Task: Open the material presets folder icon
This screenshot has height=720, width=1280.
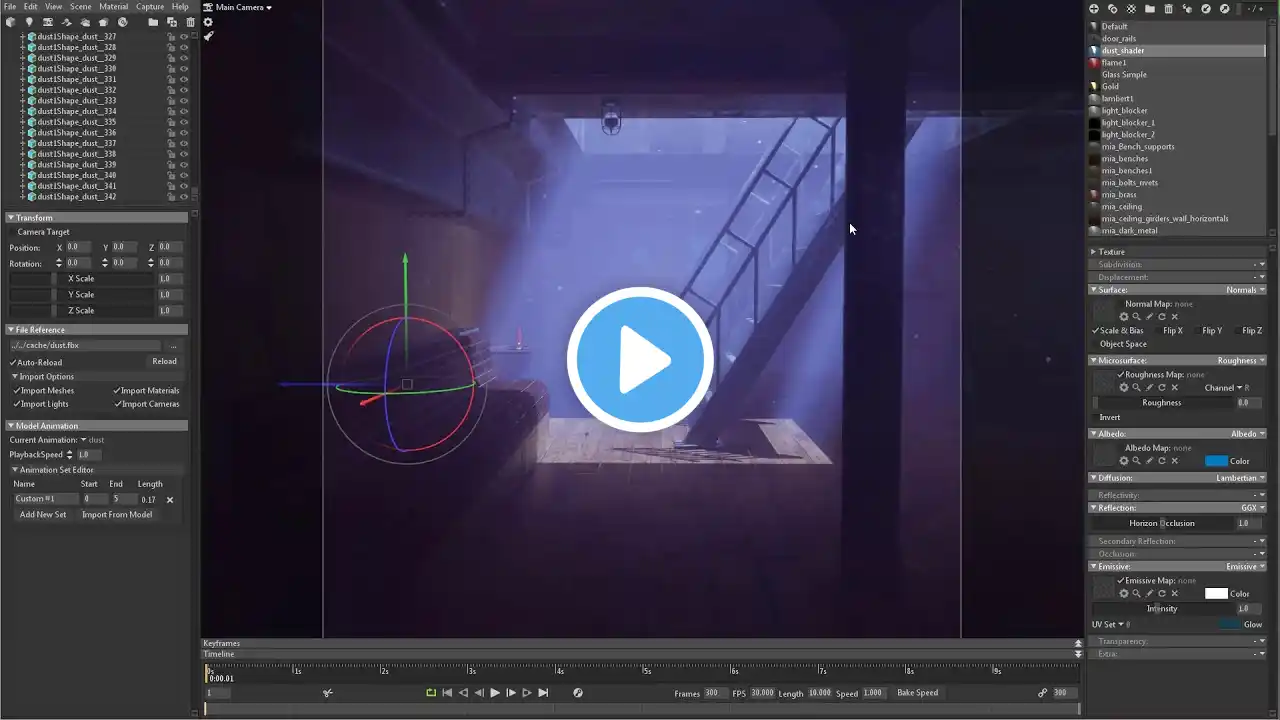Action: [x=1150, y=9]
